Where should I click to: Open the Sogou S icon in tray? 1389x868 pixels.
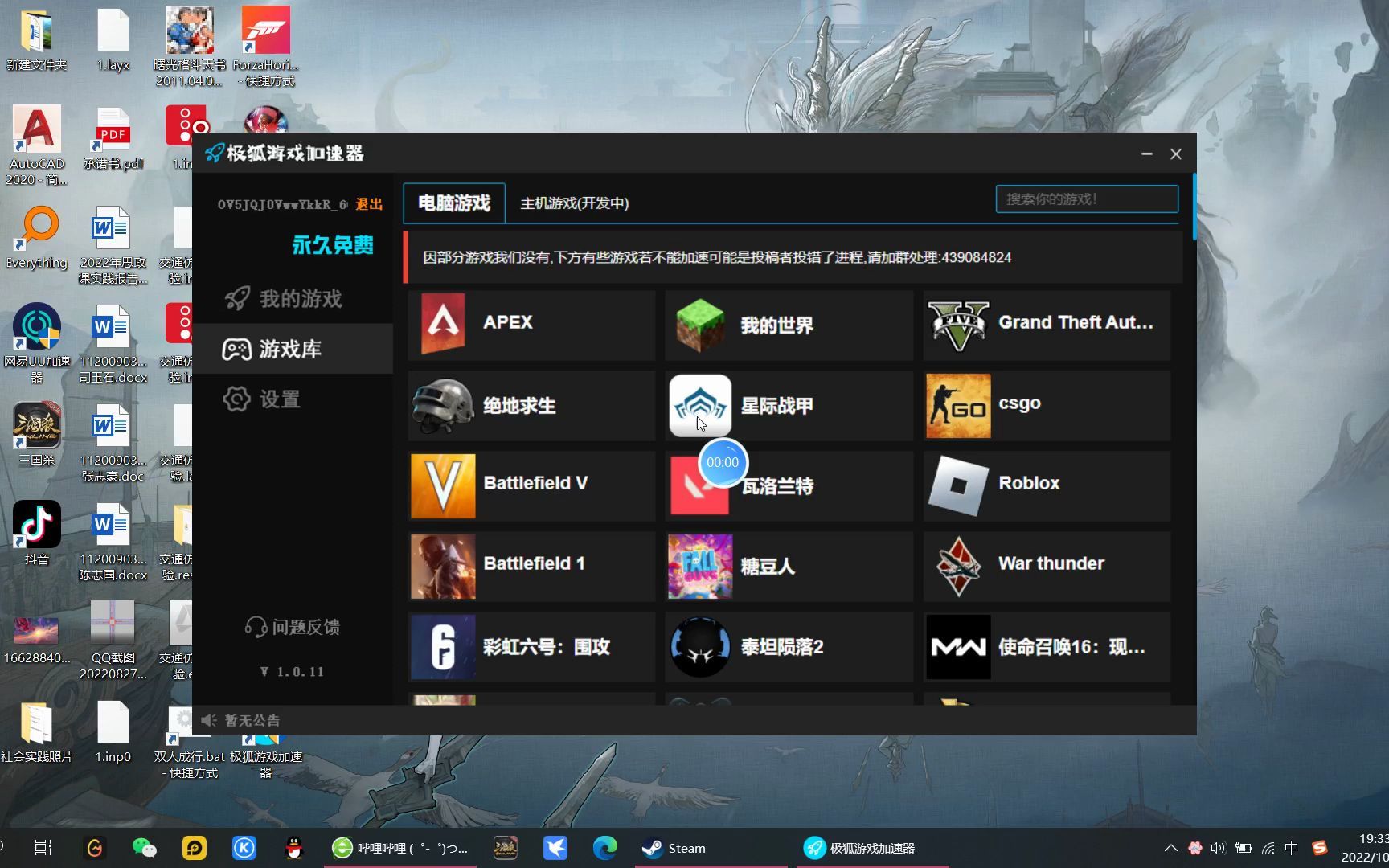click(1319, 848)
